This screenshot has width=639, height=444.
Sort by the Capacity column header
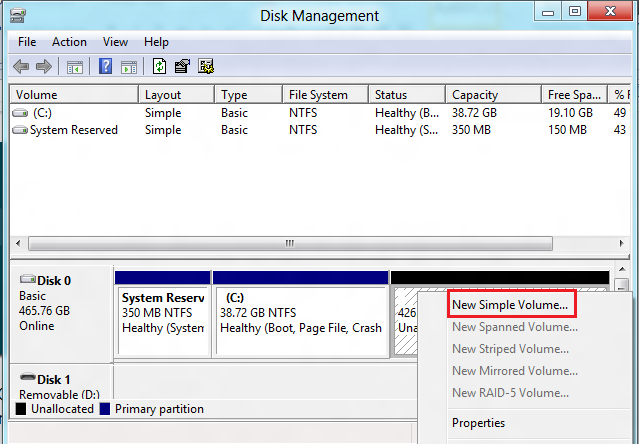click(x=494, y=95)
